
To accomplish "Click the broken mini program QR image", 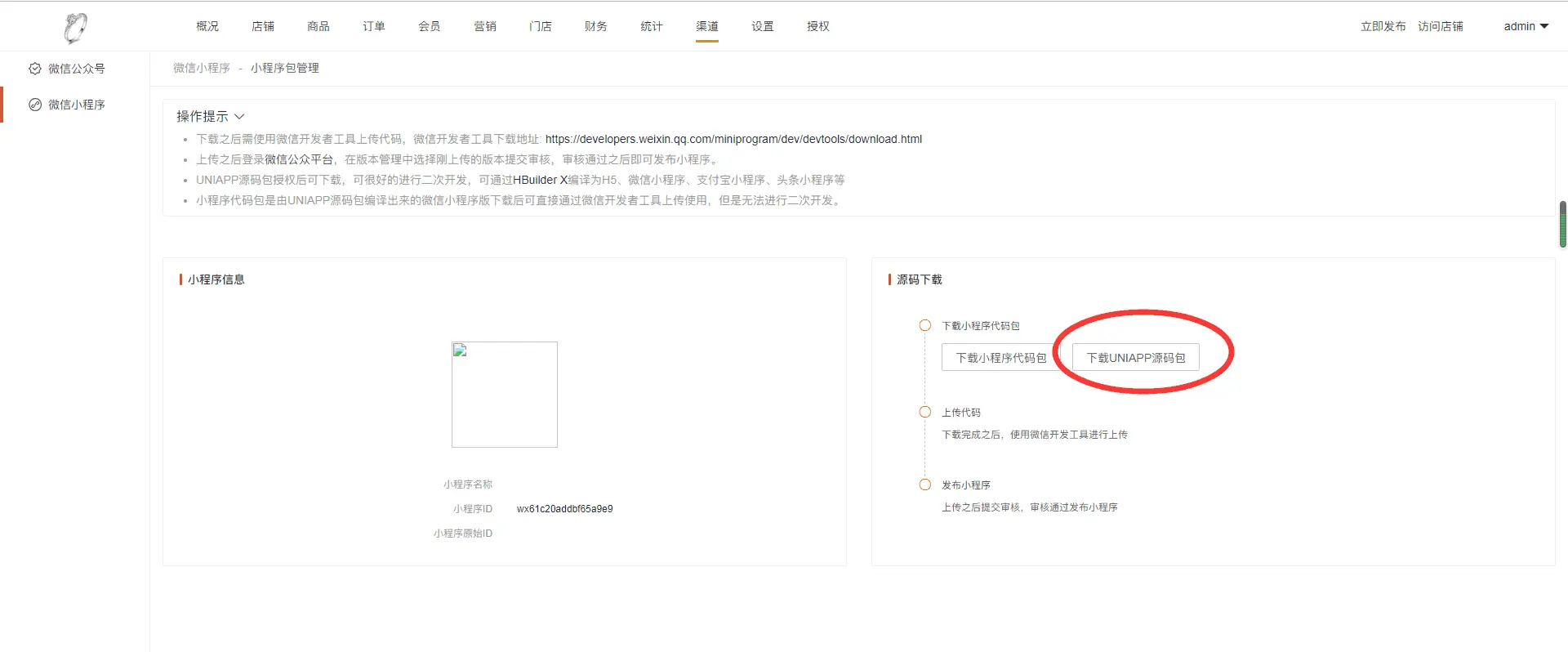I will 504,395.
